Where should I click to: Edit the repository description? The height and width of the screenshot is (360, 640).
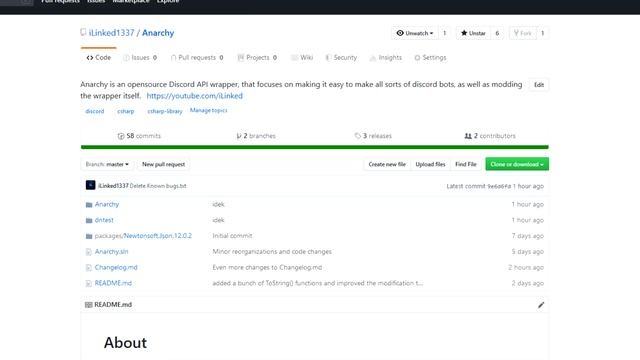click(539, 84)
